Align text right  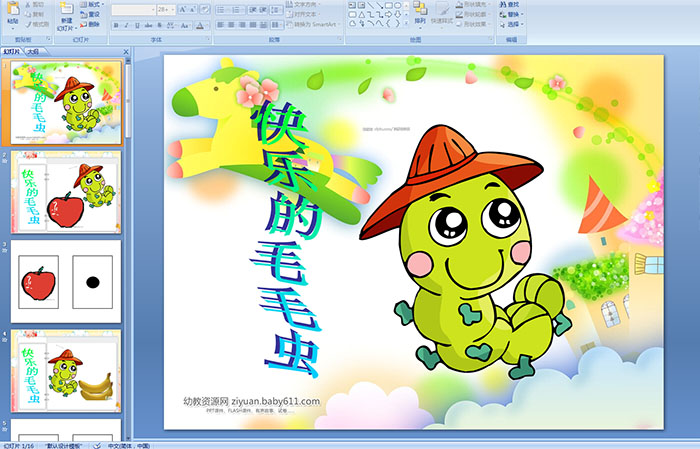tap(242, 25)
